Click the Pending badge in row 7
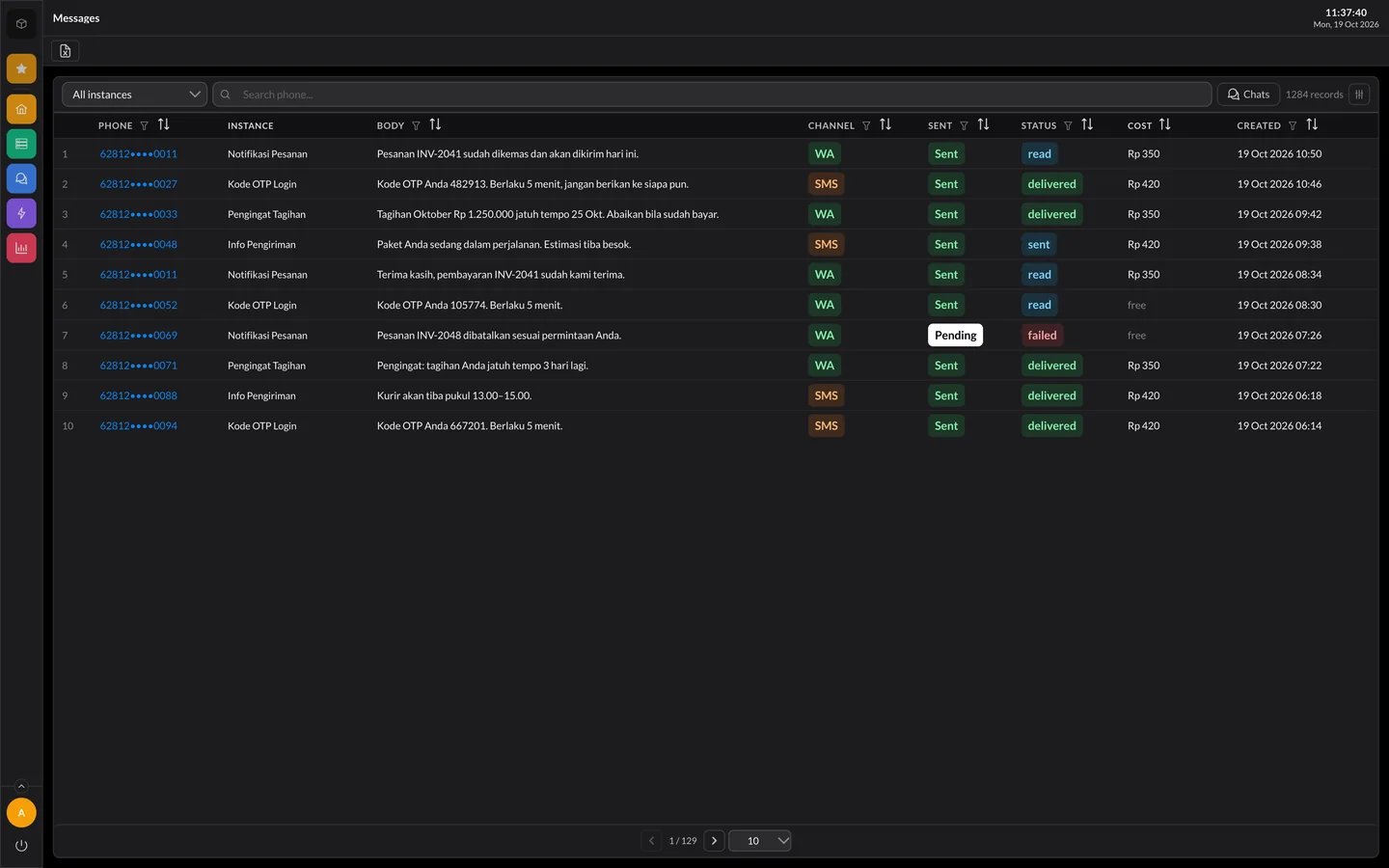The image size is (1389, 868). (956, 336)
